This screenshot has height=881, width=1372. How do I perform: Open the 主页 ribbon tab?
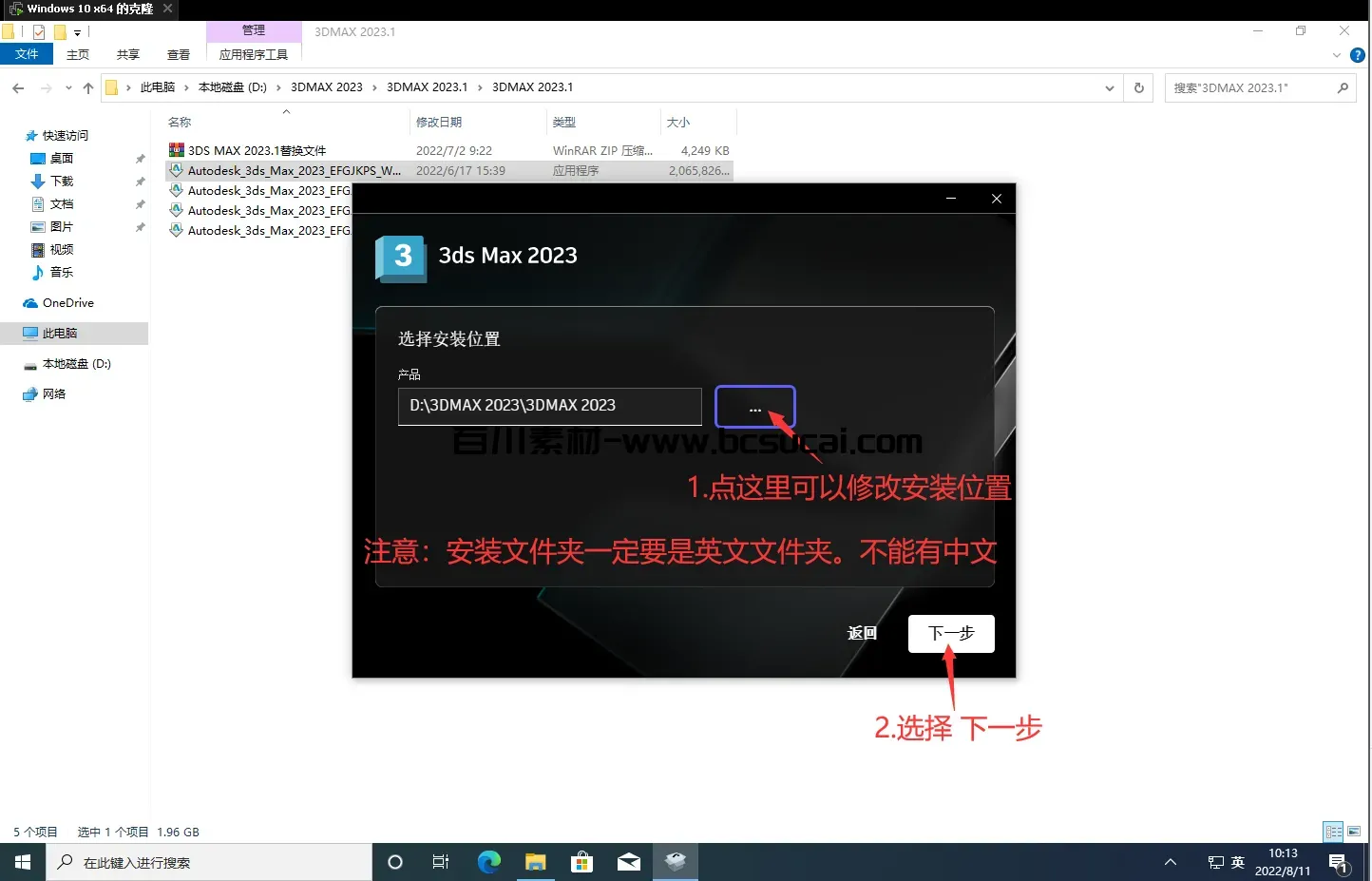[x=78, y=55]
